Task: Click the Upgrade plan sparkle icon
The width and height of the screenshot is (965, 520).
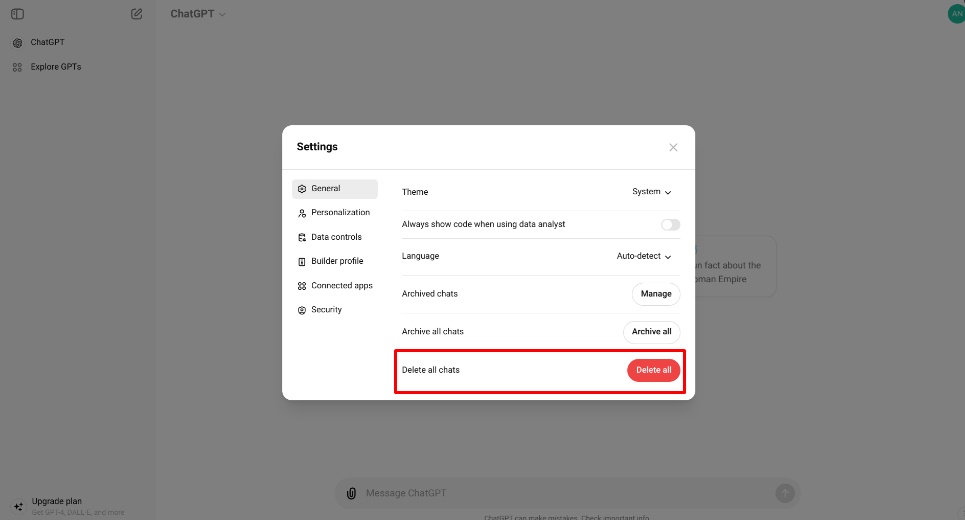Action: pos(18,506)
